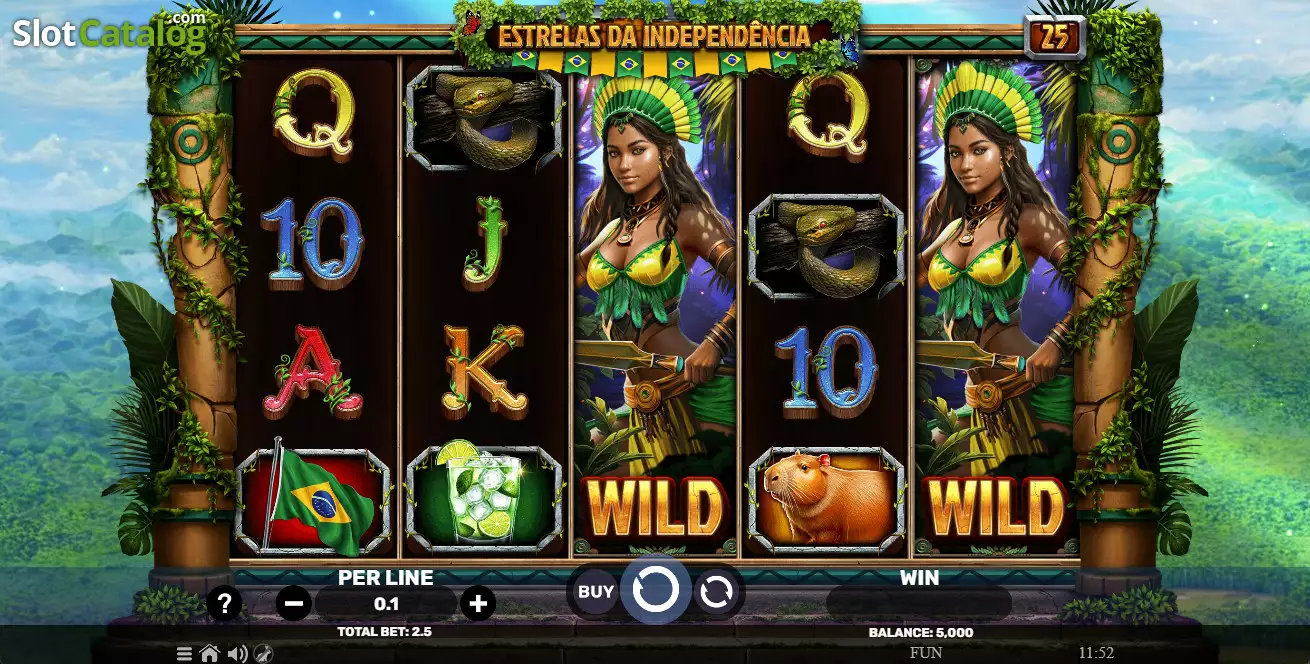Decrease the per line bet with minus

click(x=293, y=603)
